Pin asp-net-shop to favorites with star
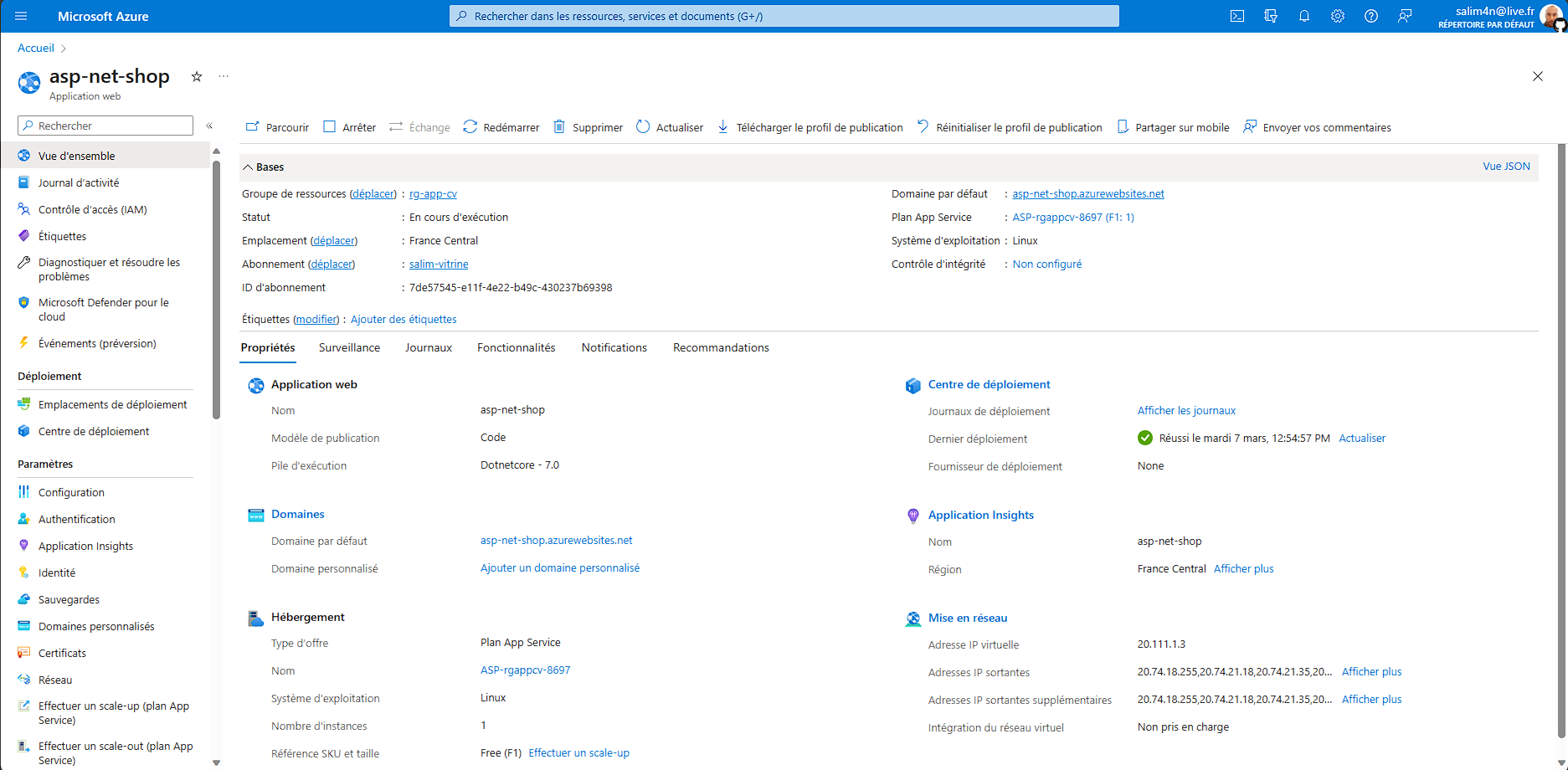The width and height of the screenshot is (1568, 770). coord(197,76)
